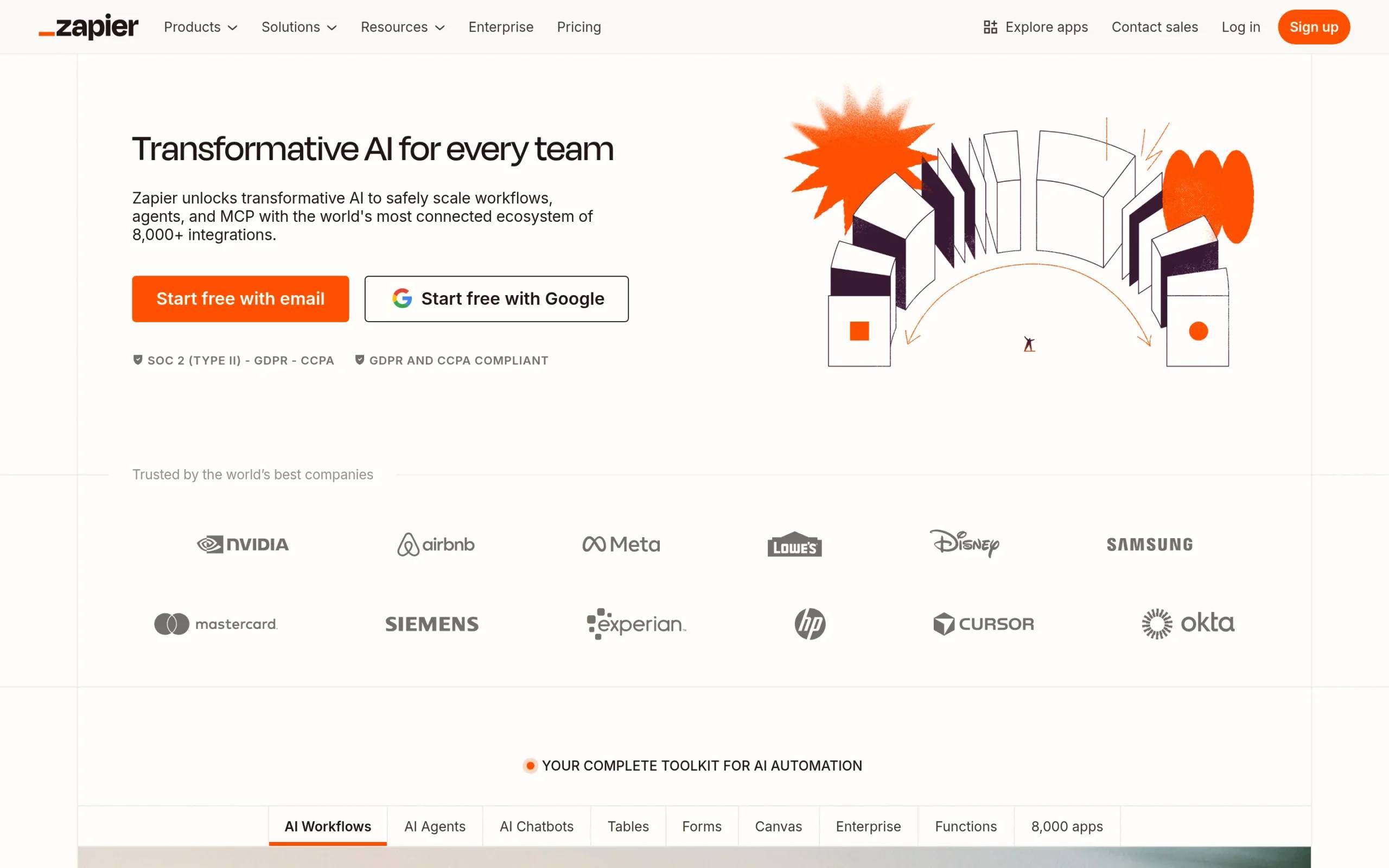
Task: Select the Meta logo
Action: point(621,544)
